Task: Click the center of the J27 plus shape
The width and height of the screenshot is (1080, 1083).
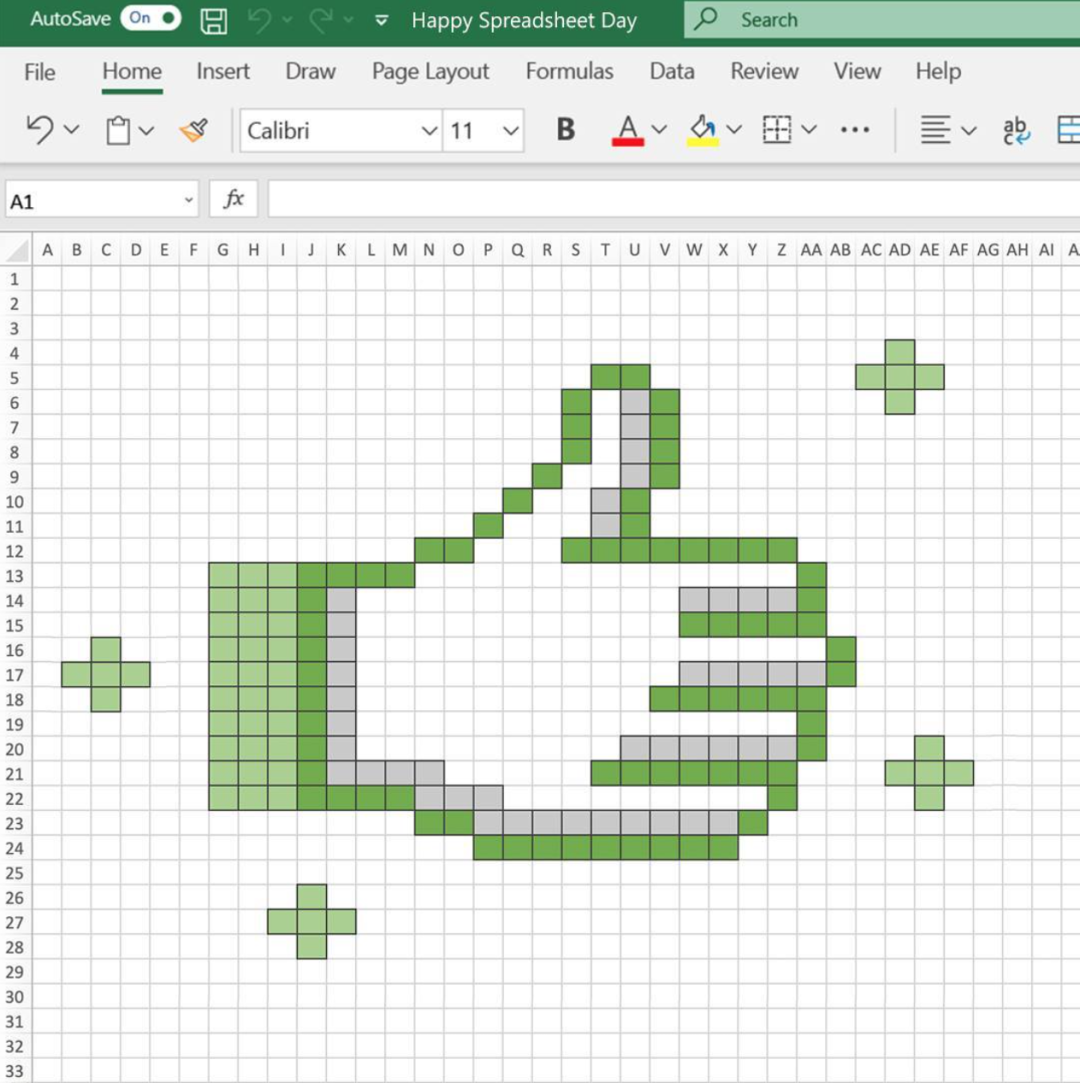Action: click(311, 921)
